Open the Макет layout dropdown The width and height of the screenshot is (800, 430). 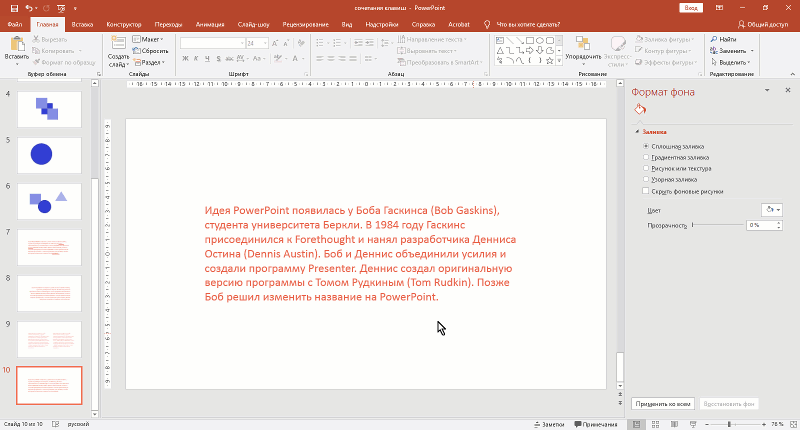148,39
